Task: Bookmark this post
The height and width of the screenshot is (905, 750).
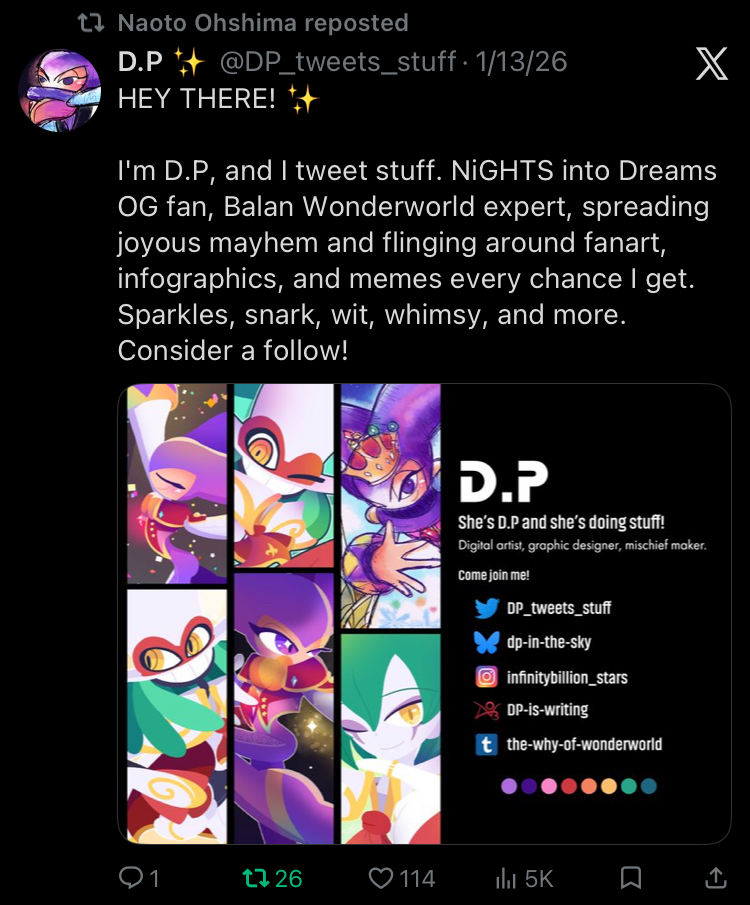Action: tap(630, 878)
